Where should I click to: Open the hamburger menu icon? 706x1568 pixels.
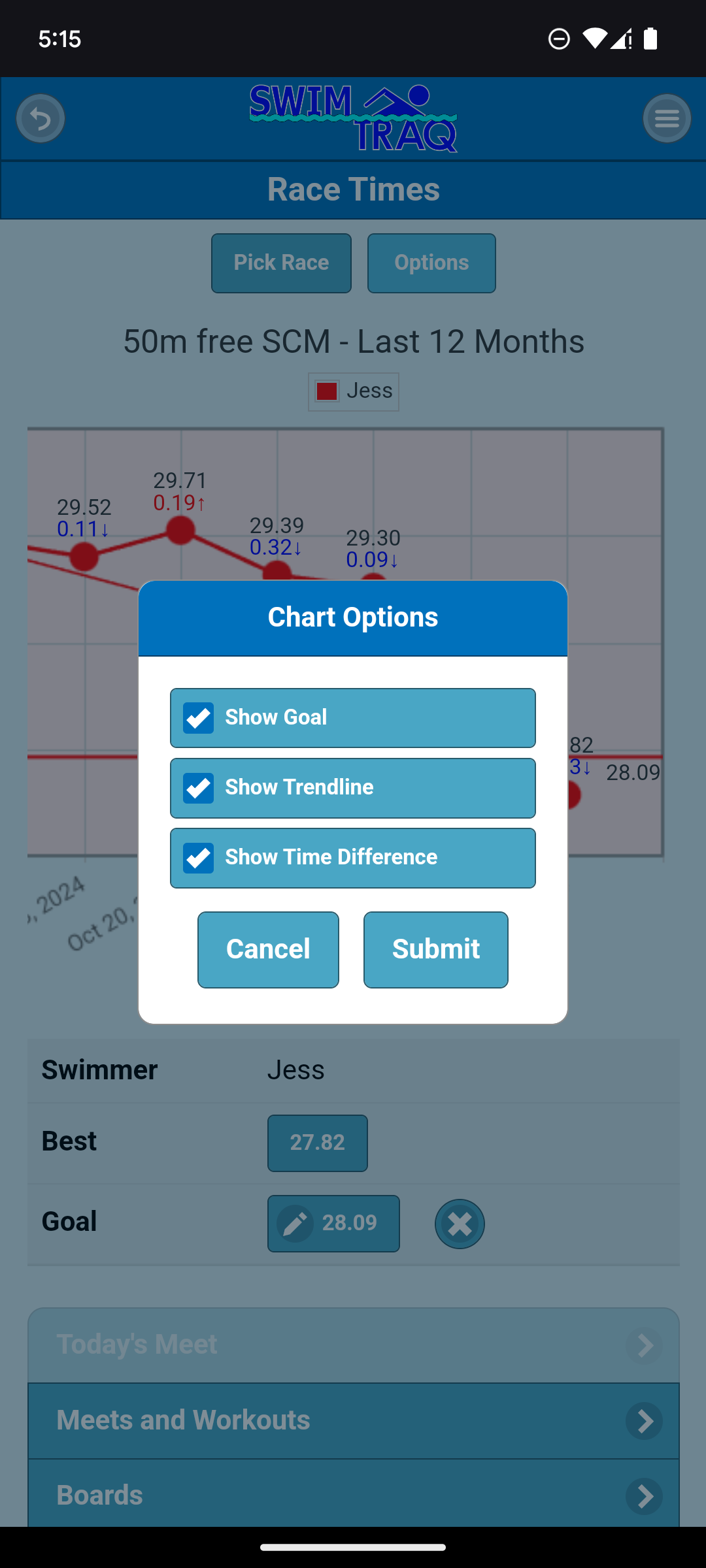(667, 119)
